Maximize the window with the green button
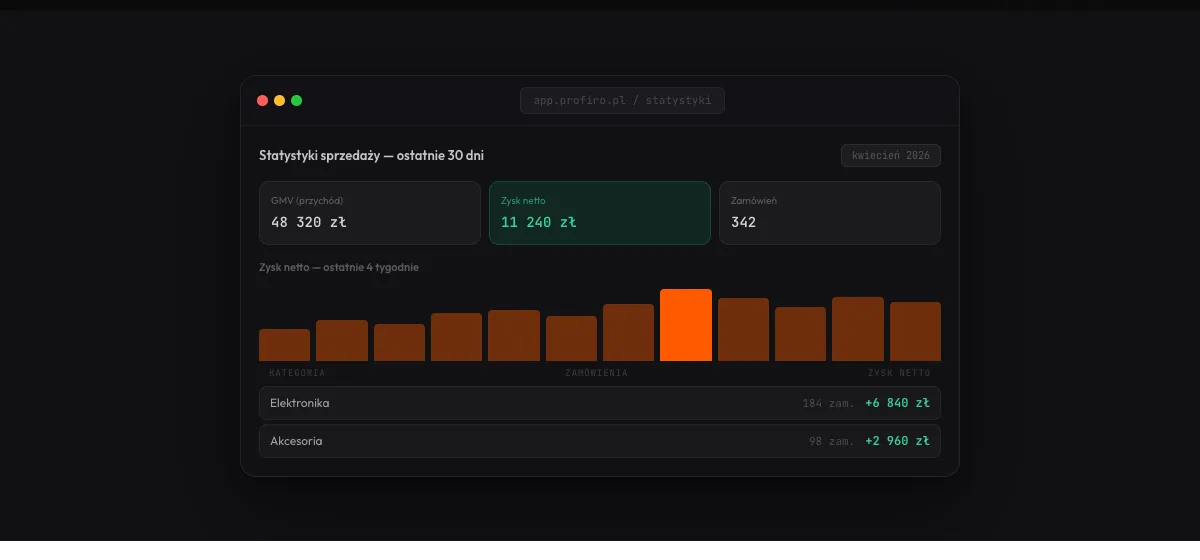Viewport: 1200px width, 560px height. pos(297,100)
